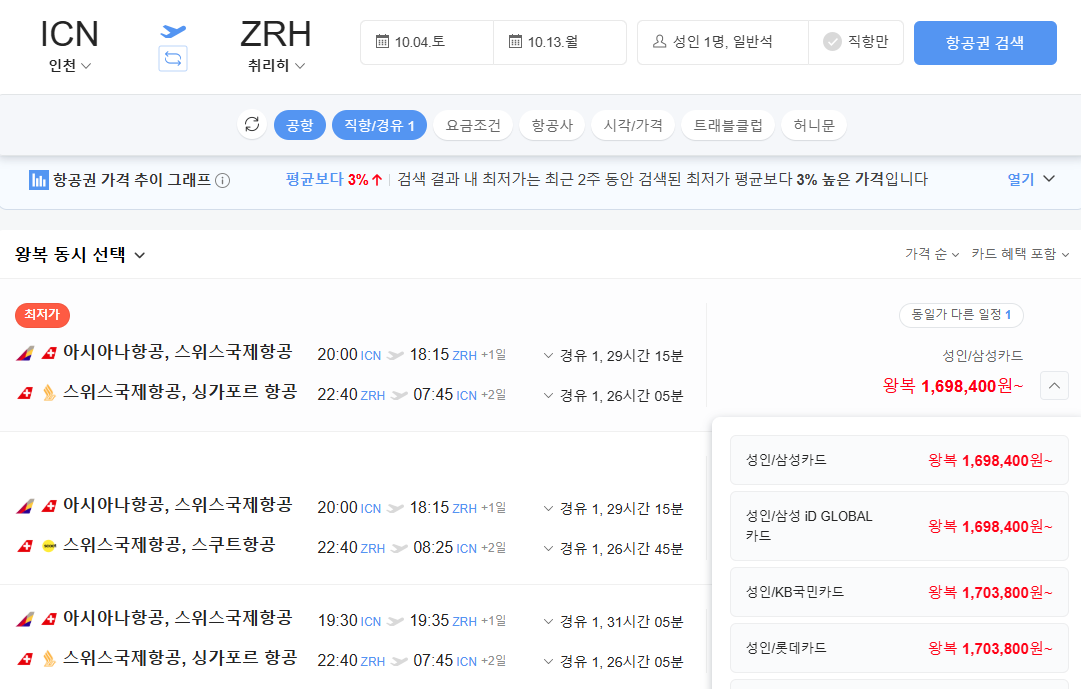
Task: Open 가격 순 sort dropdown
Action: point(932,254)
